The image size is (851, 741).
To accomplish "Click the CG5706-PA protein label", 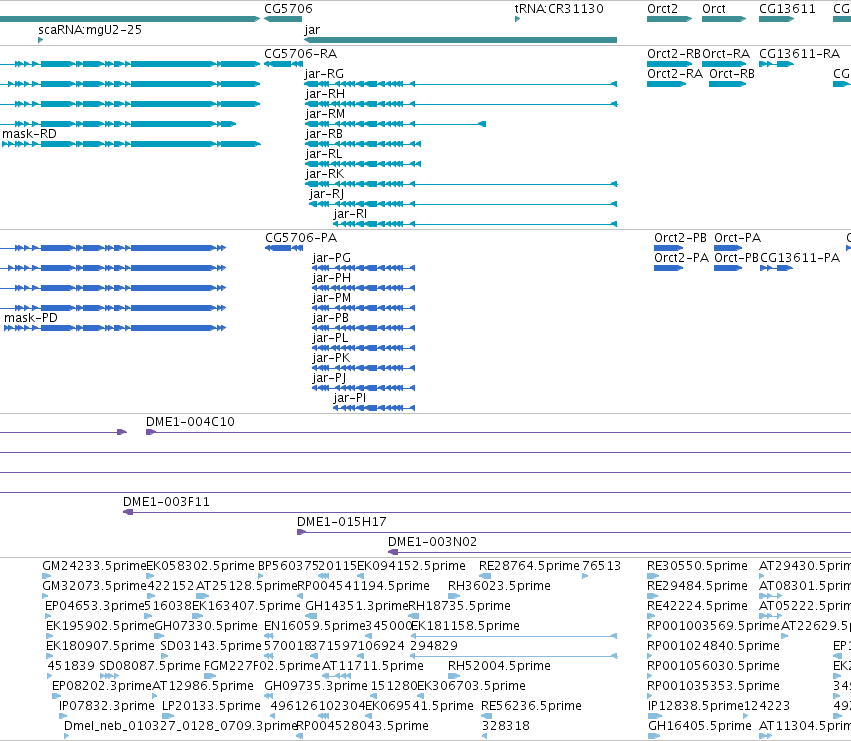I will point(301,238).
